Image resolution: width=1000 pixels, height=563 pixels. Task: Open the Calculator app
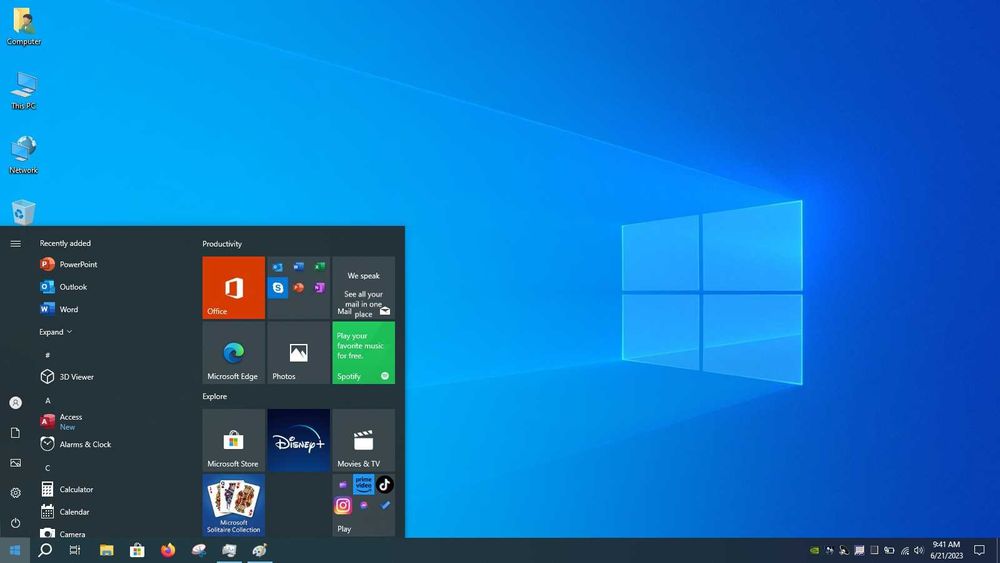pyautogui.click(x=66, y=489)
